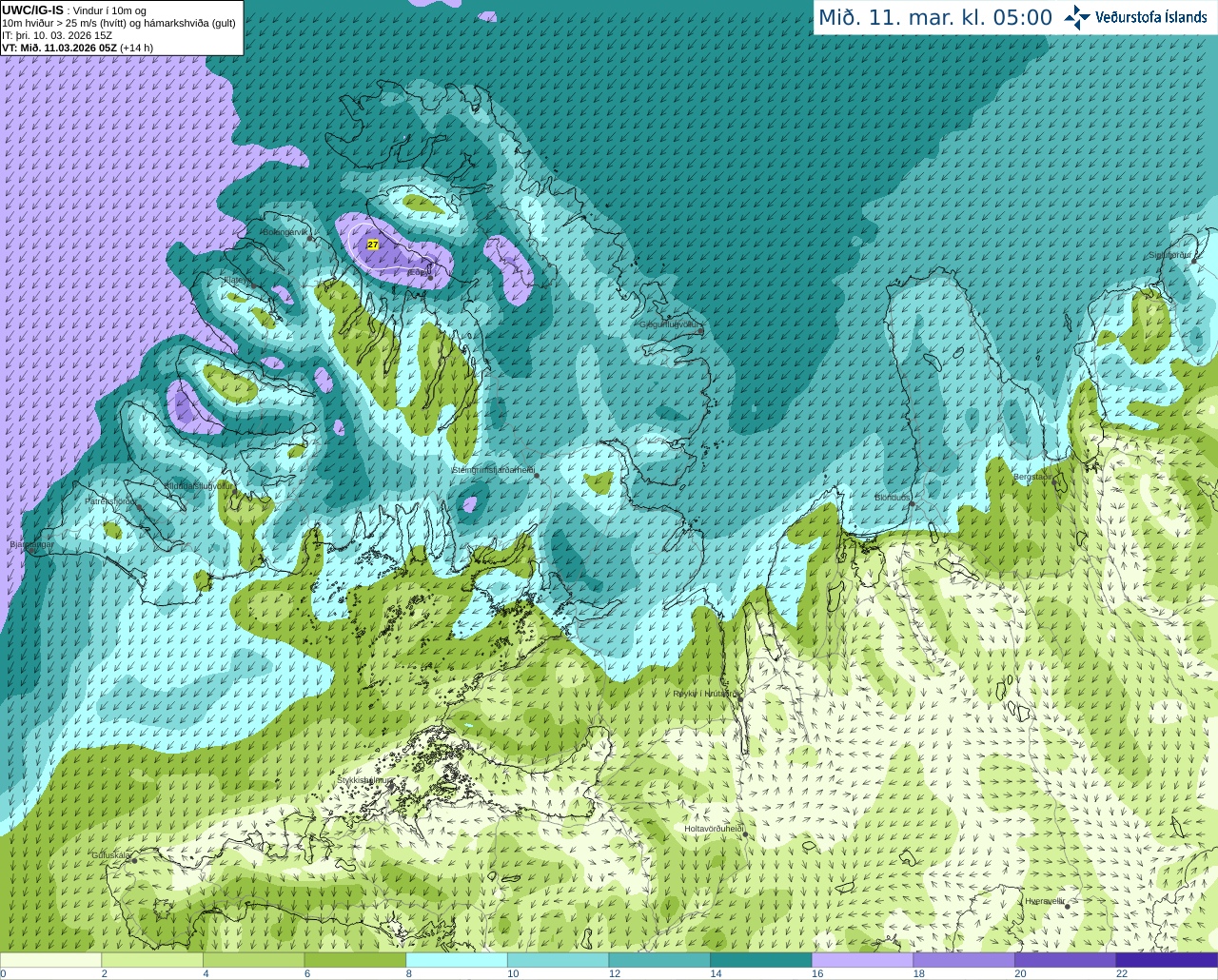The image size is (1218, 980).
Task: Pick the 12–14 m/s teal legend color
Action: click(x=659, y=960)
